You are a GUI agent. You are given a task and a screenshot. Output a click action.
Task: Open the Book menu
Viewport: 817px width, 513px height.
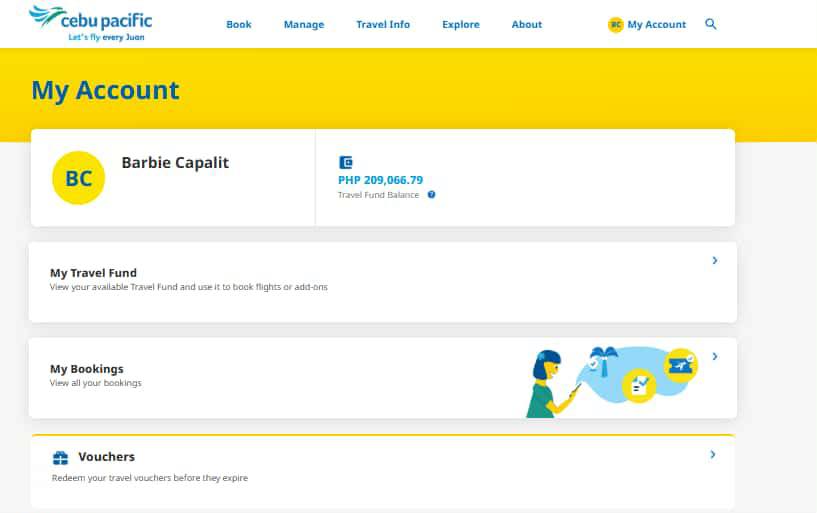(239, 24)
